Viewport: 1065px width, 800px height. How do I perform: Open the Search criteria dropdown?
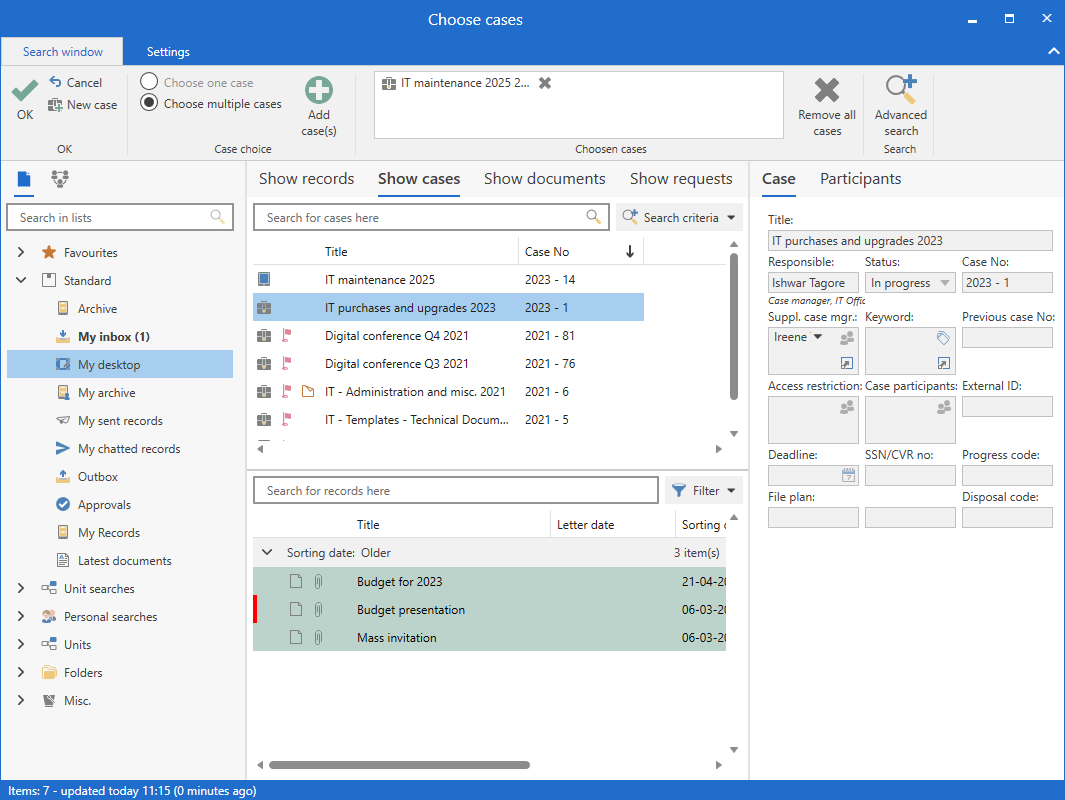pyautogui.click(x=680, y=217)
